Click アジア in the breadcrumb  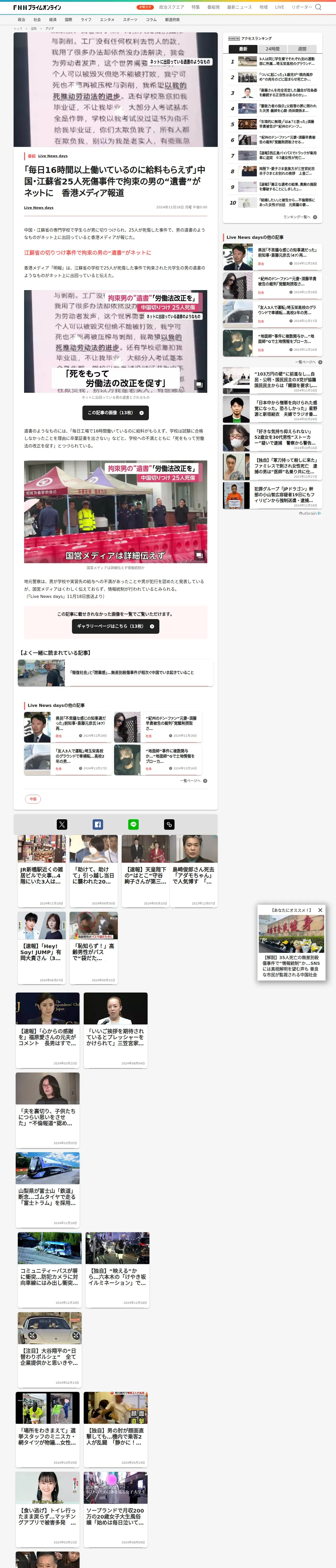click(49, 28)
